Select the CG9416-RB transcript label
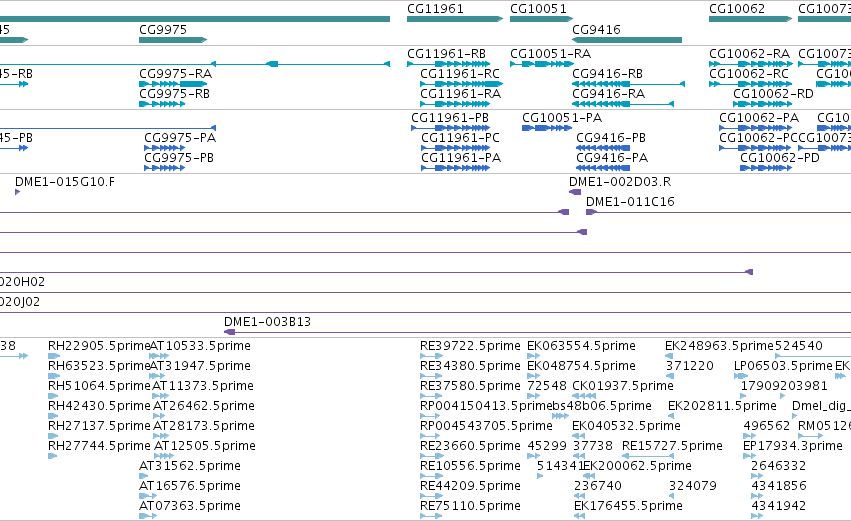This screenshot has width=851, height=521. coord(607,74)
